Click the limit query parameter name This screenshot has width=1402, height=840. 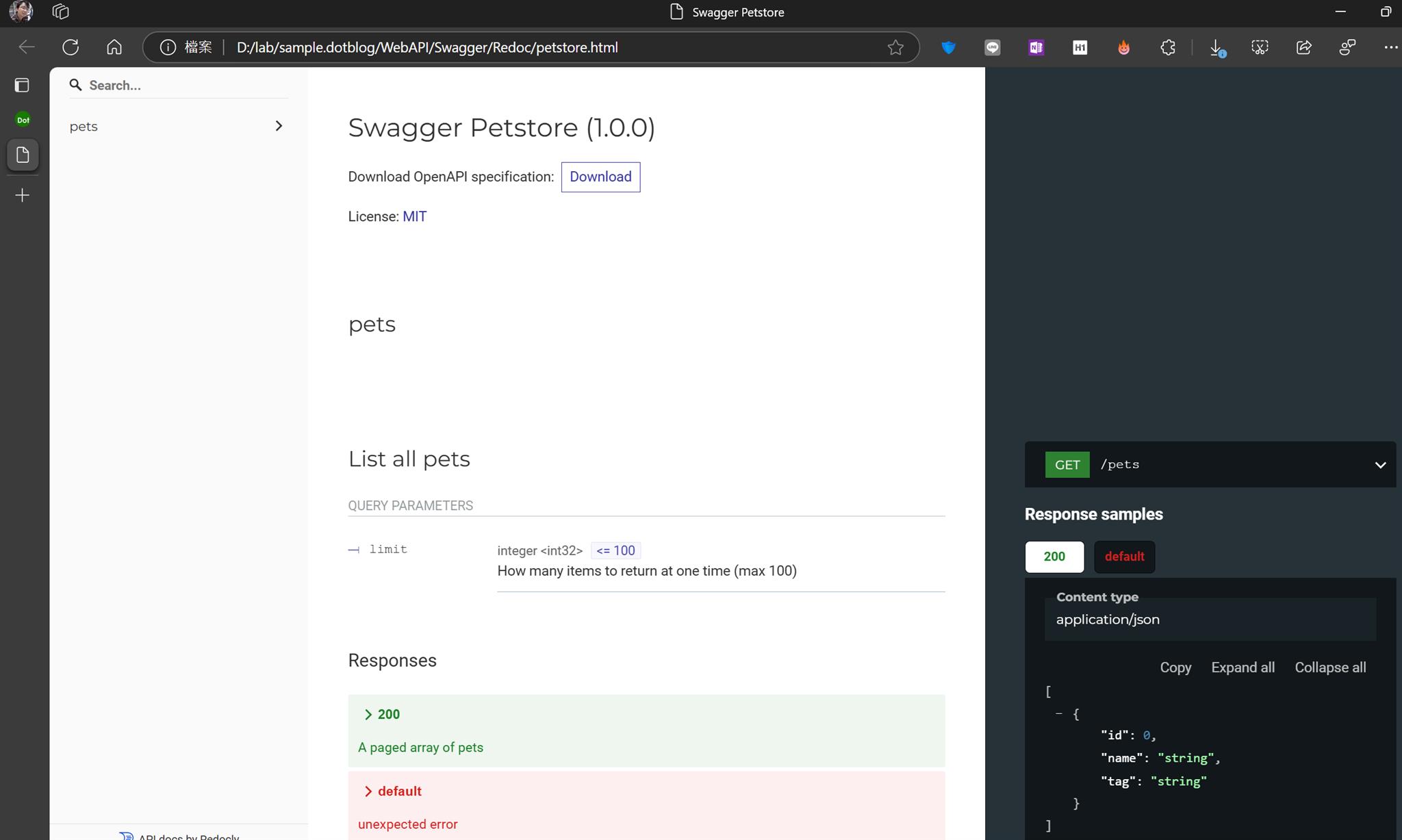pyautogui.click(x=388, y=549)
